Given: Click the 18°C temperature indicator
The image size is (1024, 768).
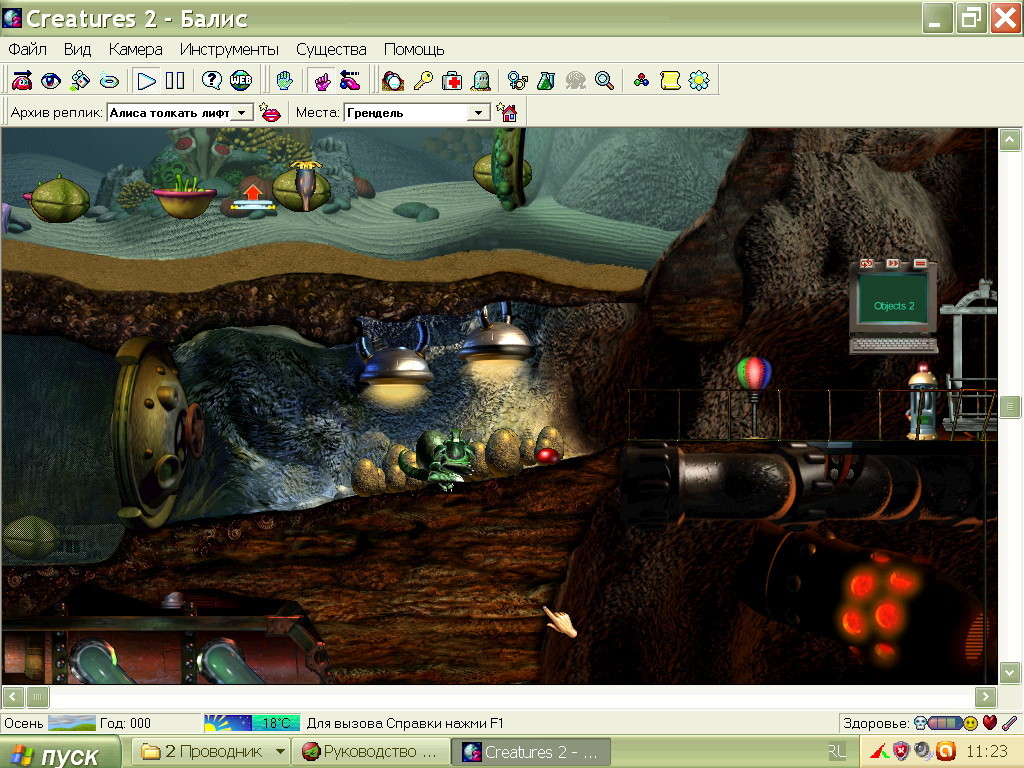Looking at the screenshot, I should click(x=276, y=723).
